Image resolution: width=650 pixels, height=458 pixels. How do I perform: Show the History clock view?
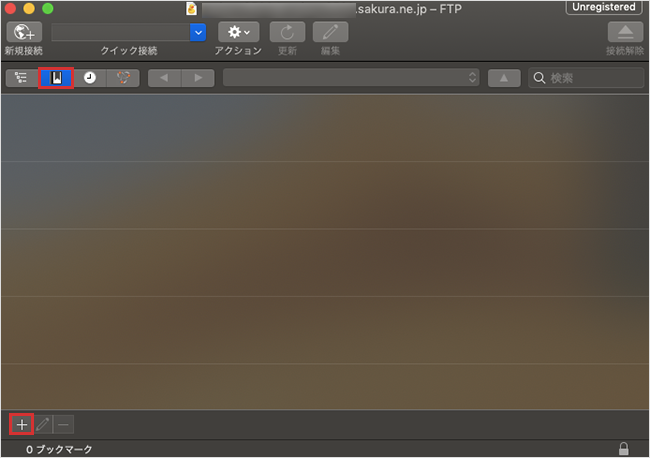point(90,78)
